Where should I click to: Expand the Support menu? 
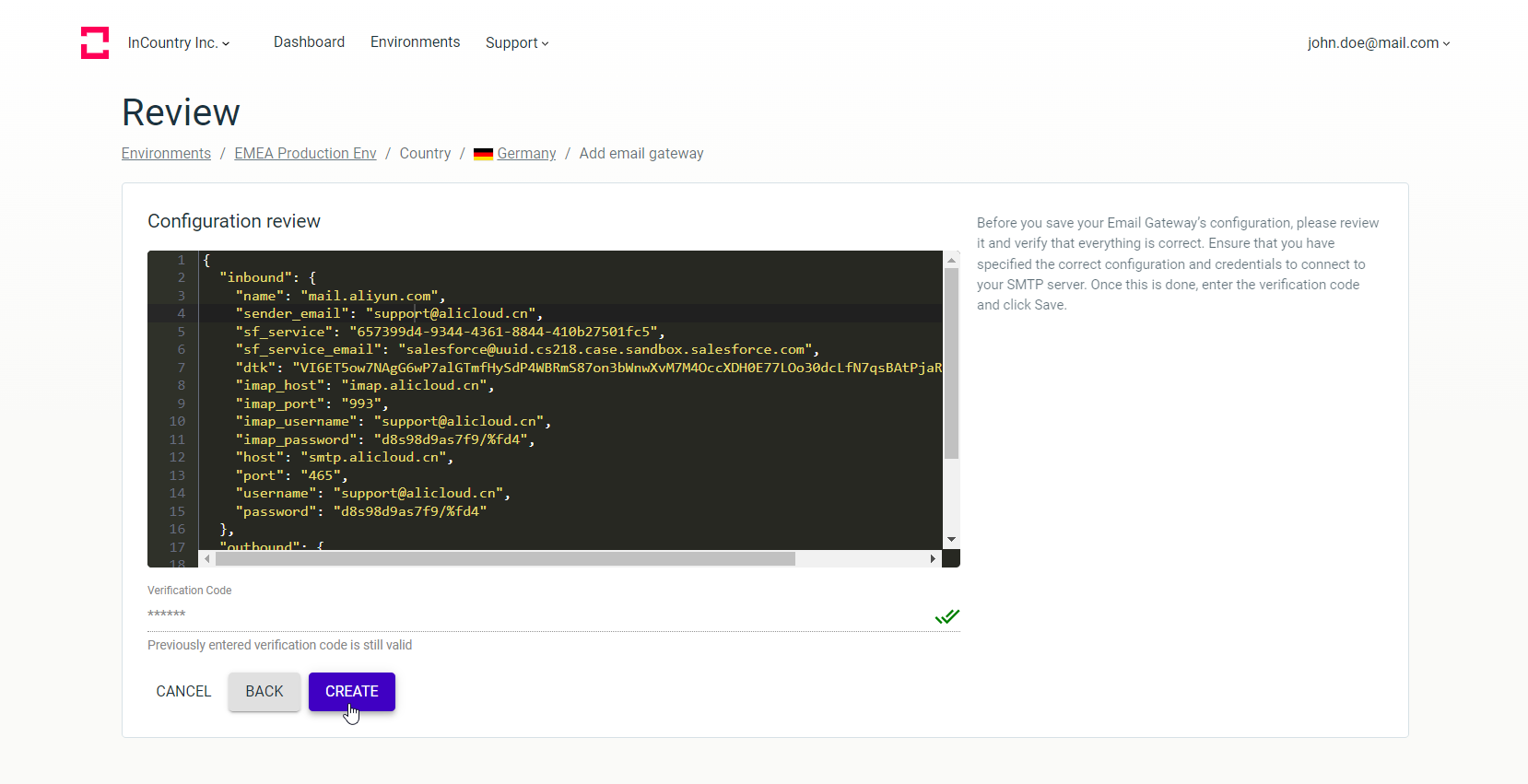pyautogui.click(x=517, y=43)
